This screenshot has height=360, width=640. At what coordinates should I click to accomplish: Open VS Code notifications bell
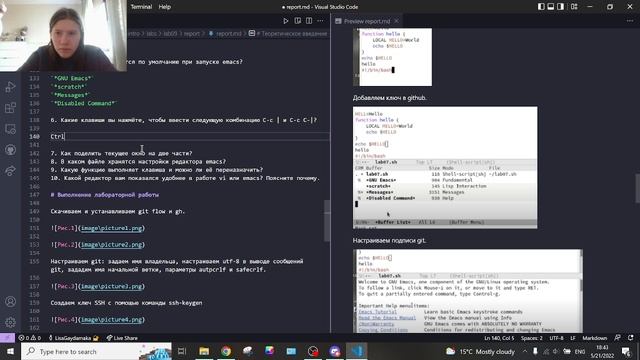point(631,338)
